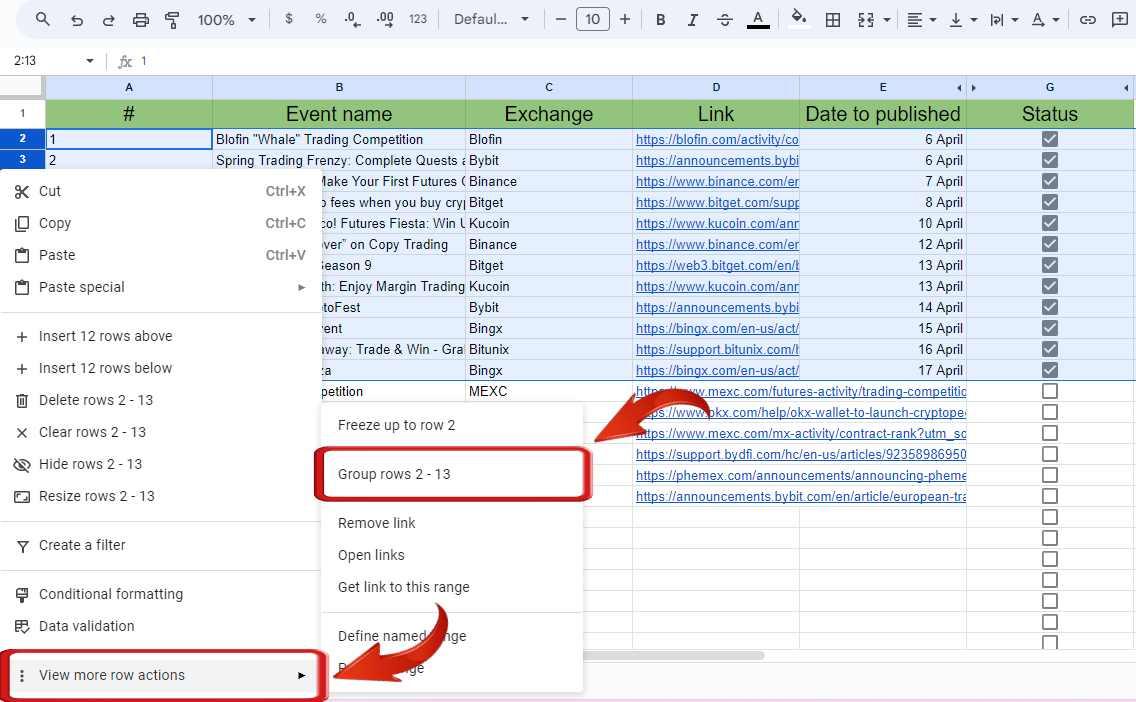
Task: Choose Cut from context menu
Action: pos(159,191)
